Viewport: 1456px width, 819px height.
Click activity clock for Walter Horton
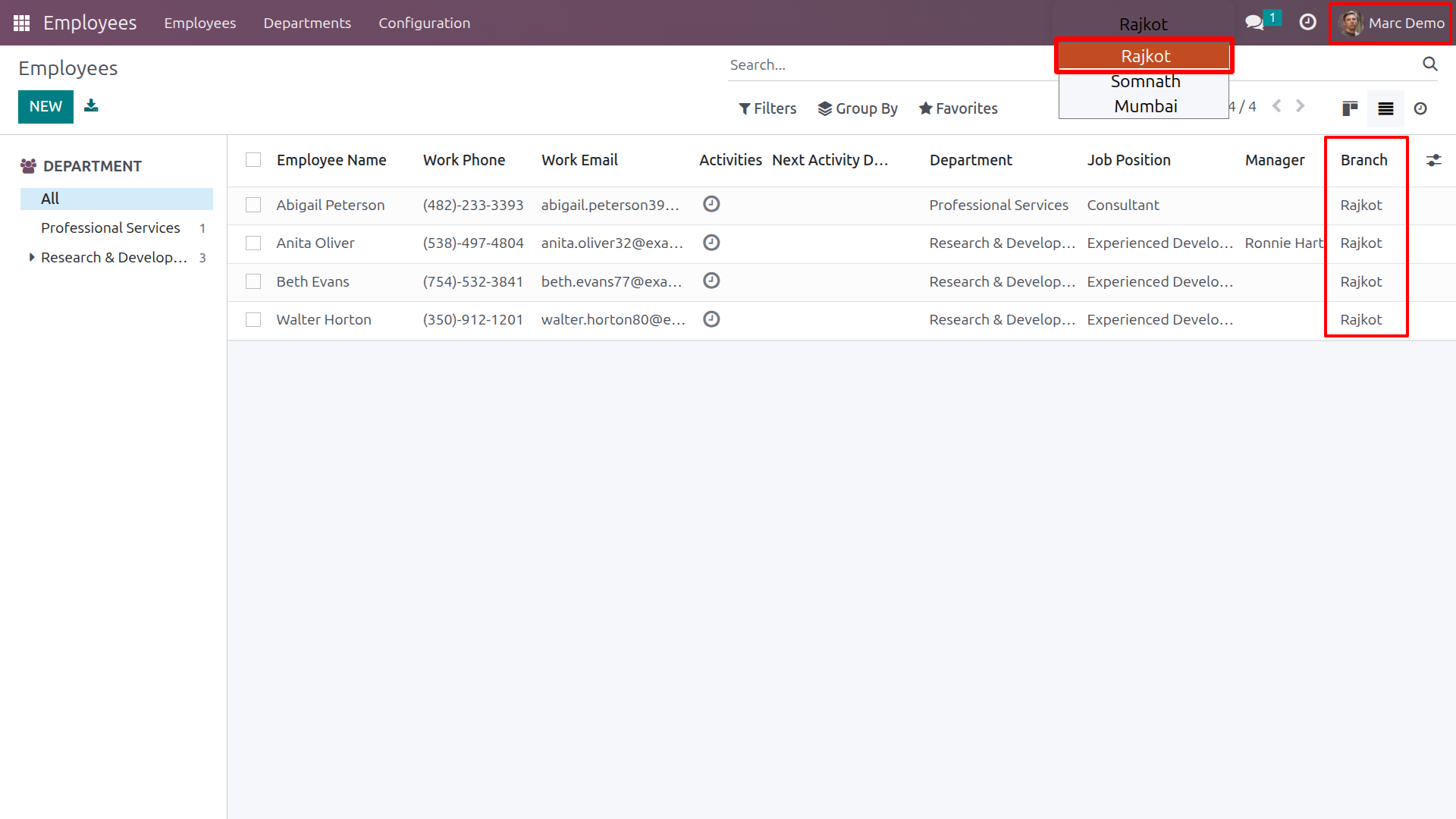point(711,319)
